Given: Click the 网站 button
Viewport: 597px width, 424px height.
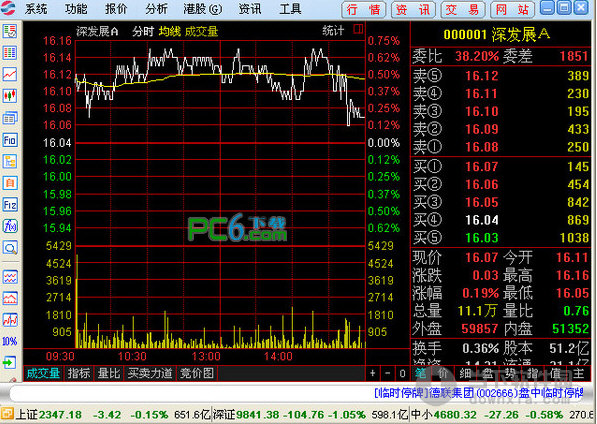Looking at the screenshot, I should [512, 10].
